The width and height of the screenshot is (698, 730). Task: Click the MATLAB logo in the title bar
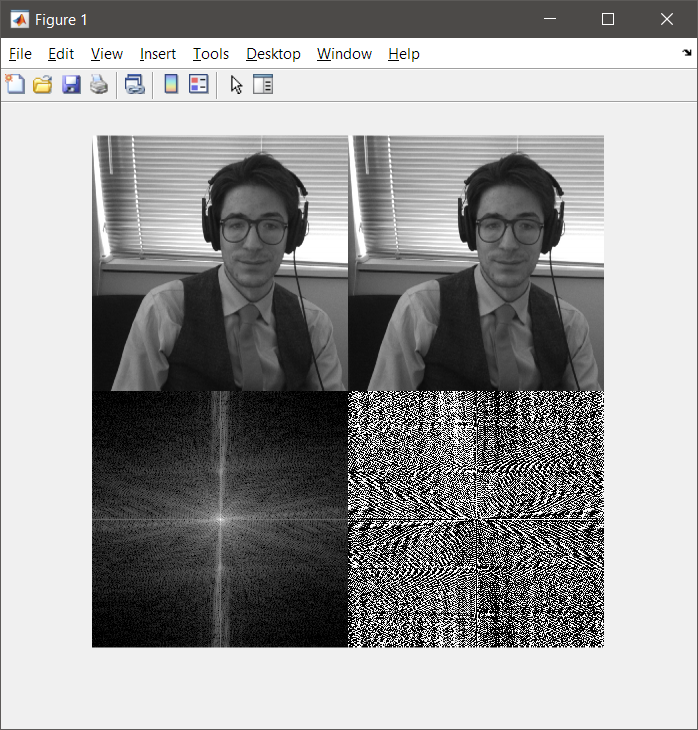[x=20, y=20]
